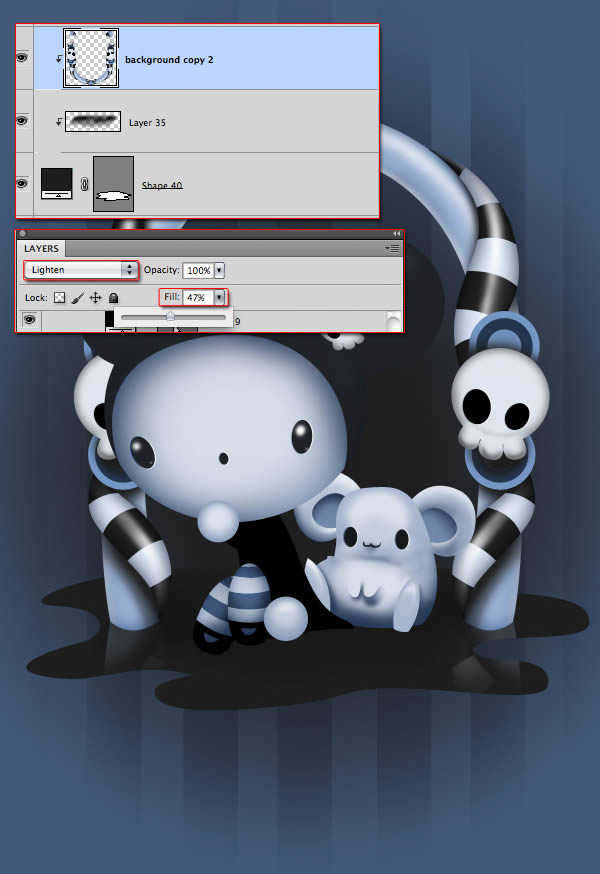Click the clipping mask arrow on Layer 35
Viewport: 600px width, 874px height.
click(59, 122)
